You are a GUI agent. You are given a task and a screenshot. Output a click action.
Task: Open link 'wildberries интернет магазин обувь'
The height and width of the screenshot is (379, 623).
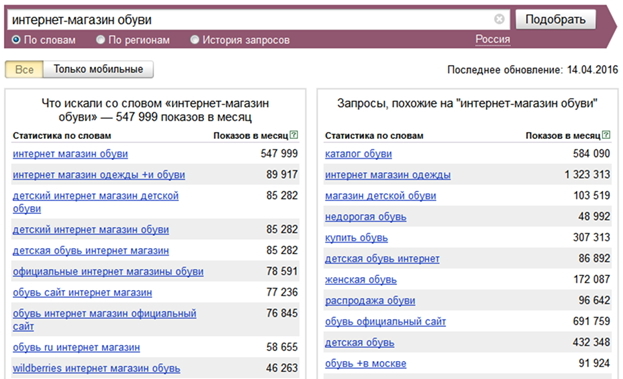click(x=97, y=368)
